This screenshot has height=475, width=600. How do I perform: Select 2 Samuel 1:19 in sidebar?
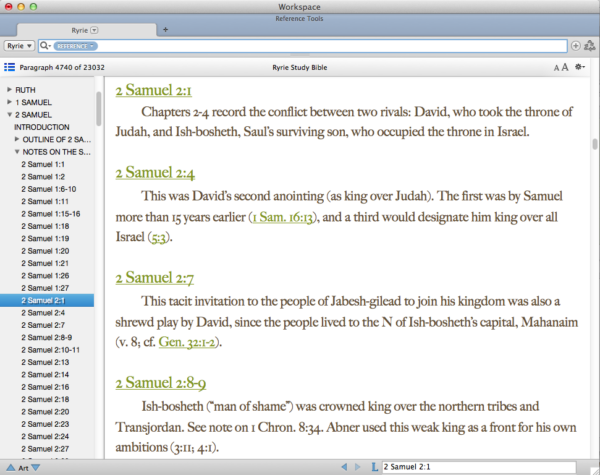pyautogui.click(x=45, y=238)
